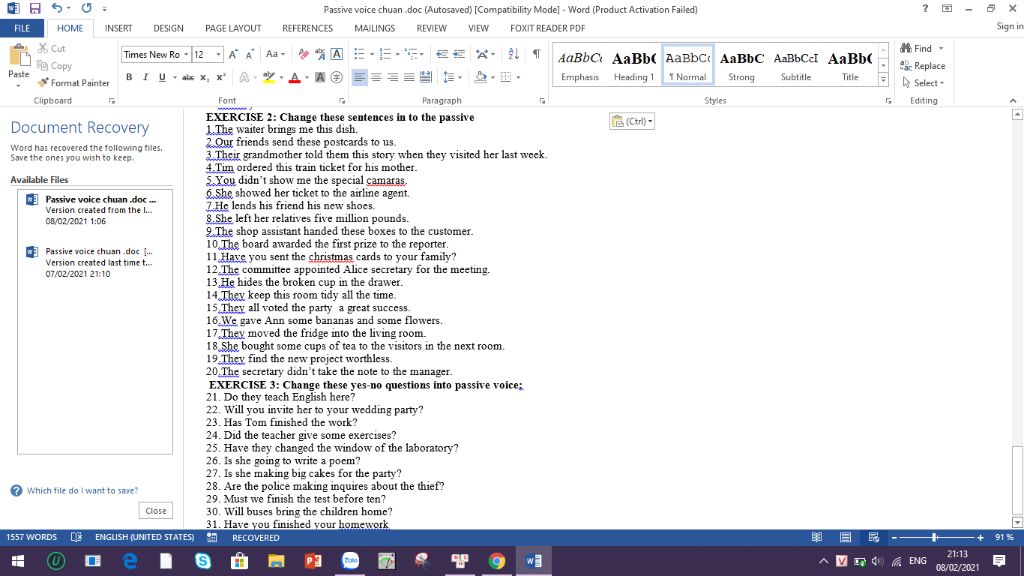Apply the Heading 1 style
The height and width of the screenshot is (576, 1024).
(633, 65)
